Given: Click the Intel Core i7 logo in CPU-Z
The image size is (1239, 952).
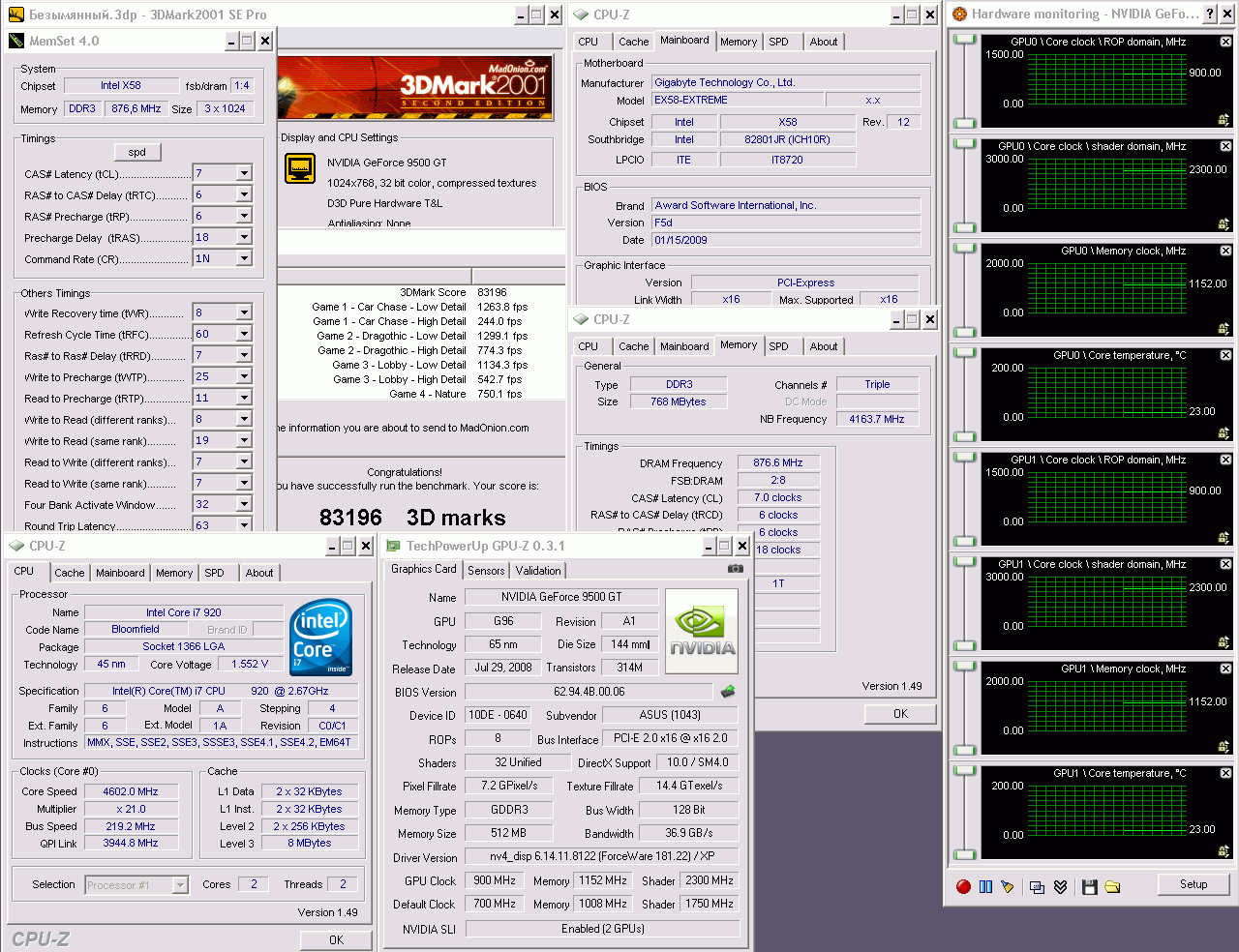Looking at the screenshot, I should pos(321,638).
